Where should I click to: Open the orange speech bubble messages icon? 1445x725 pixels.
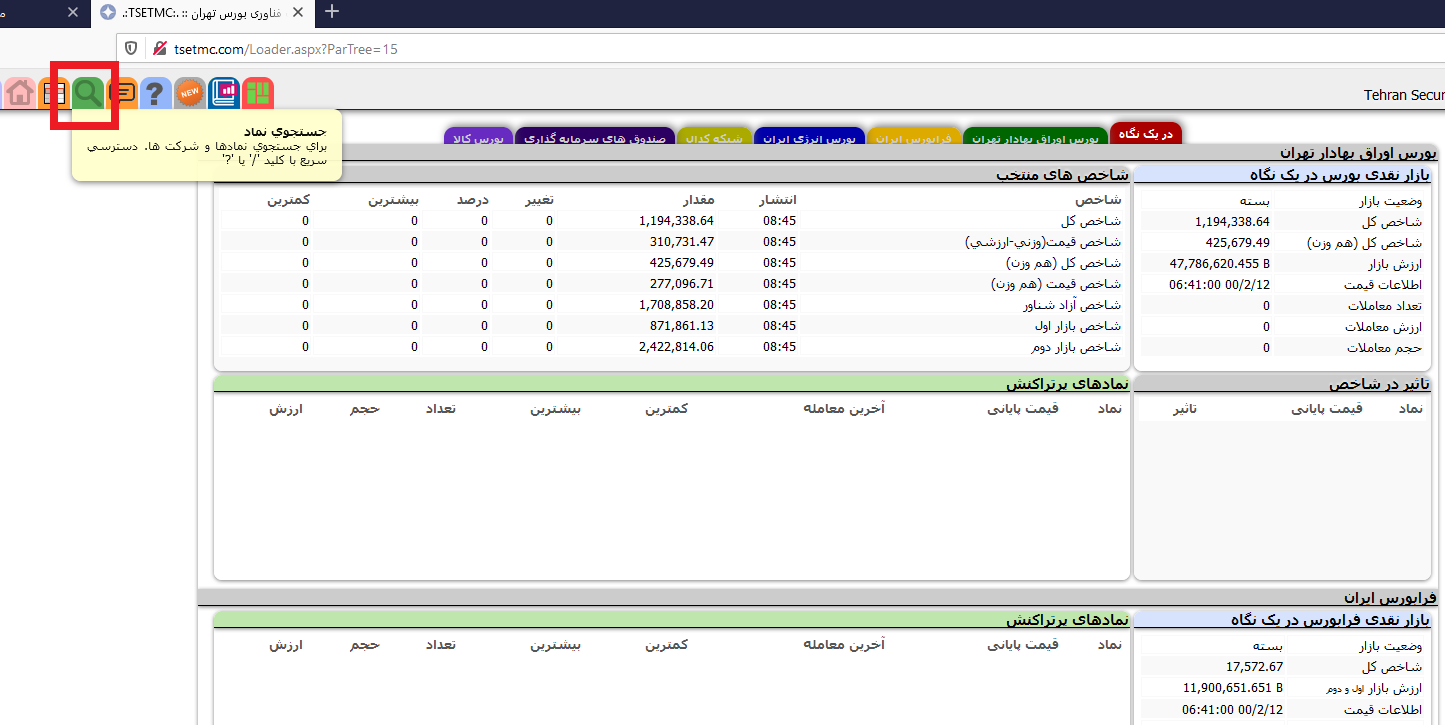[122, 93]
